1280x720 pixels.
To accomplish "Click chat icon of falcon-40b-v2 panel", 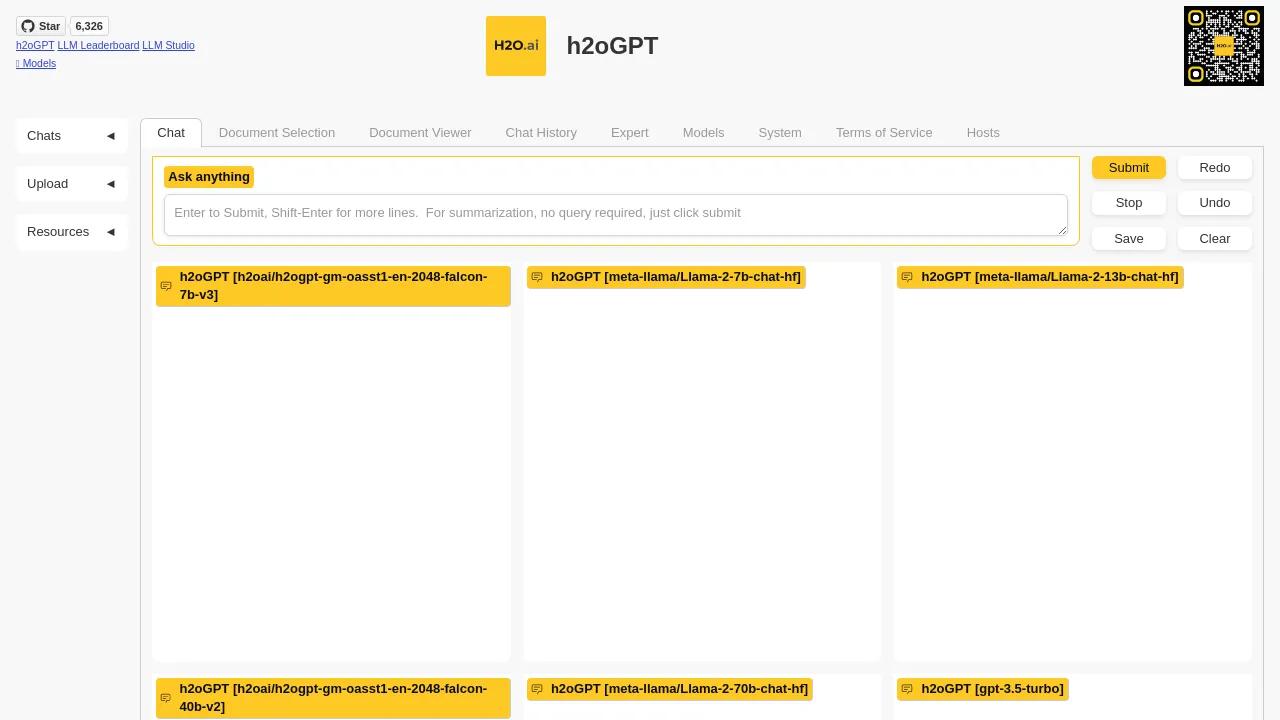I will [166, 698].
